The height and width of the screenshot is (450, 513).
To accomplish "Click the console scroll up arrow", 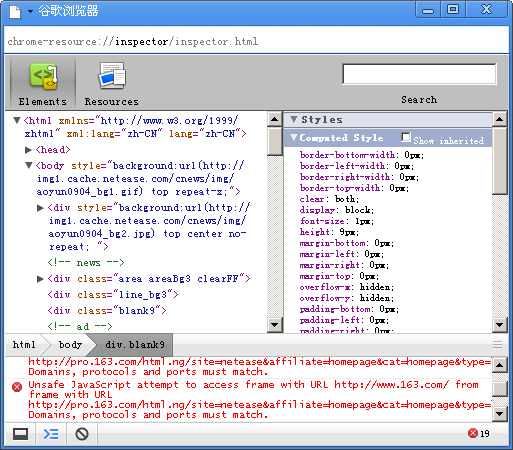I will tap(500, 365).
